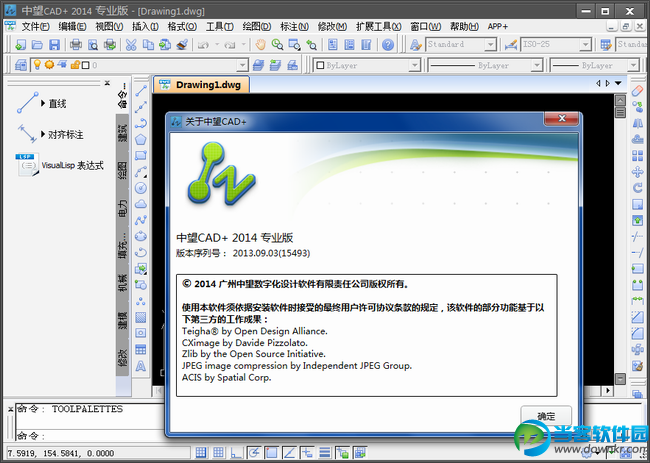Click the Print Preview icon
The image size is (650, 463).
93,44
